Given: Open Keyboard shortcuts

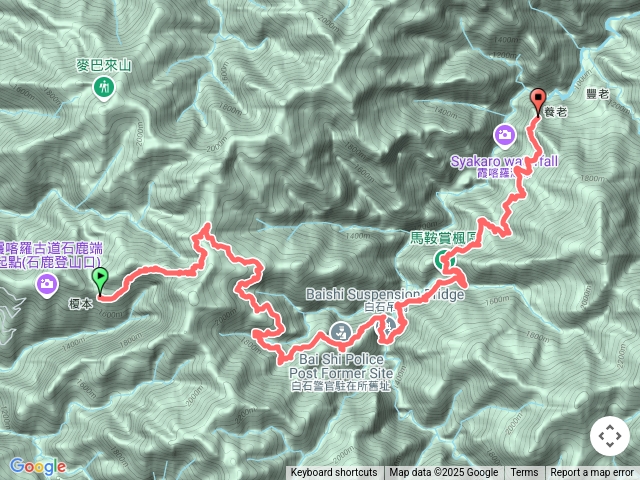Looking at the screenshot, I should (x=334, y=473).
